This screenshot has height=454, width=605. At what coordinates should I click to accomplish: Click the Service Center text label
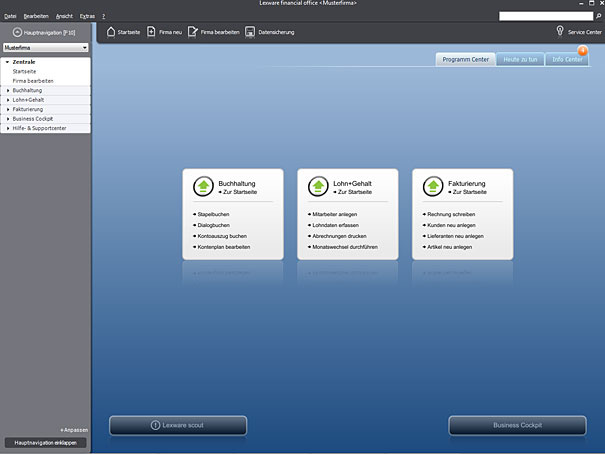click(585, 32)
